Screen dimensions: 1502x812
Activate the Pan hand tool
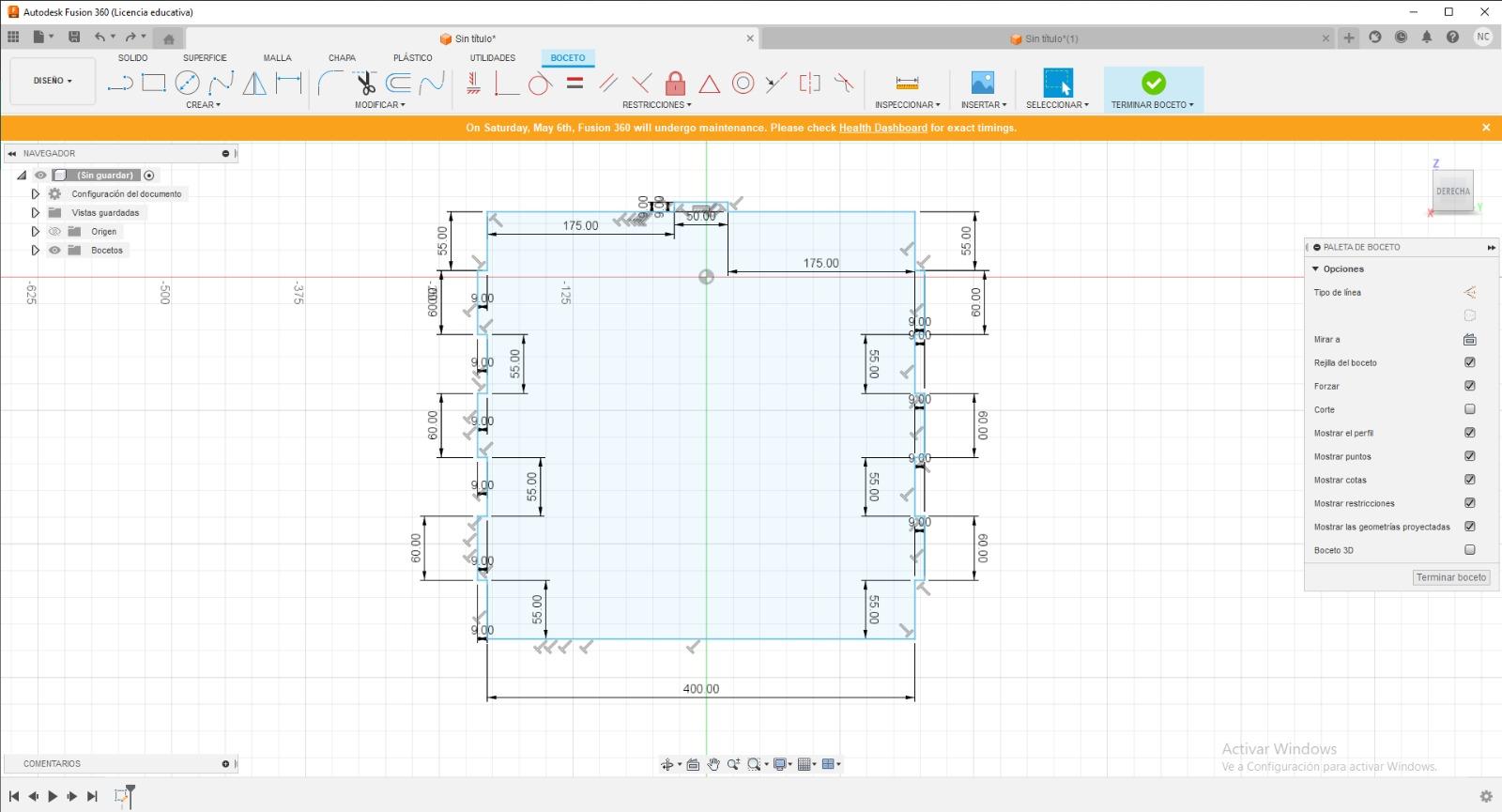(713, 764)
